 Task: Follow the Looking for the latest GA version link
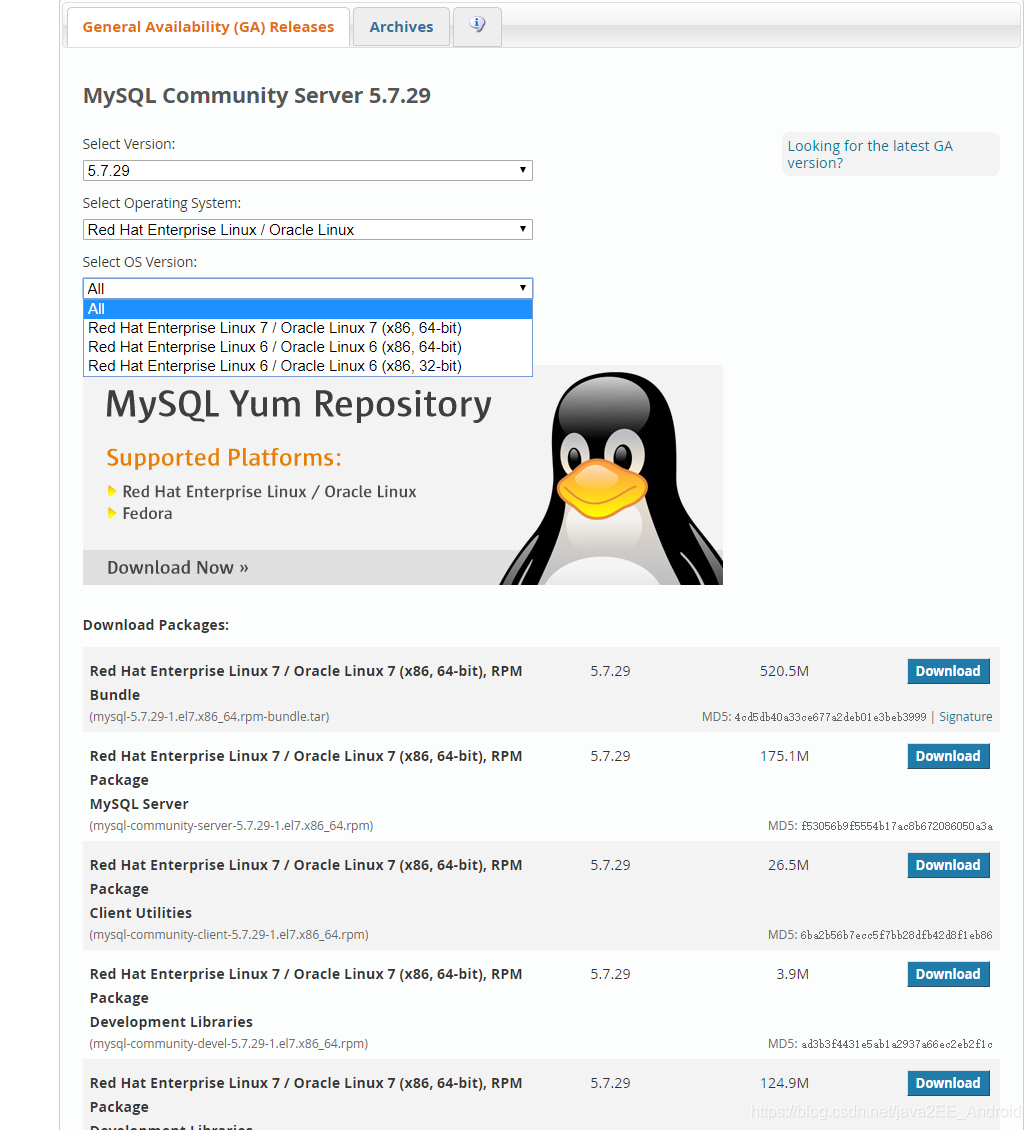(x=870, y=154)
